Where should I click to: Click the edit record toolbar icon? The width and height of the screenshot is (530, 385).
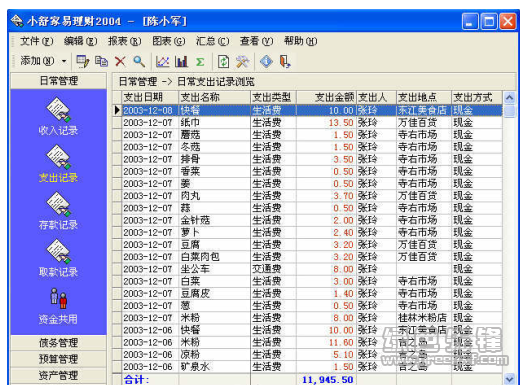83,62
